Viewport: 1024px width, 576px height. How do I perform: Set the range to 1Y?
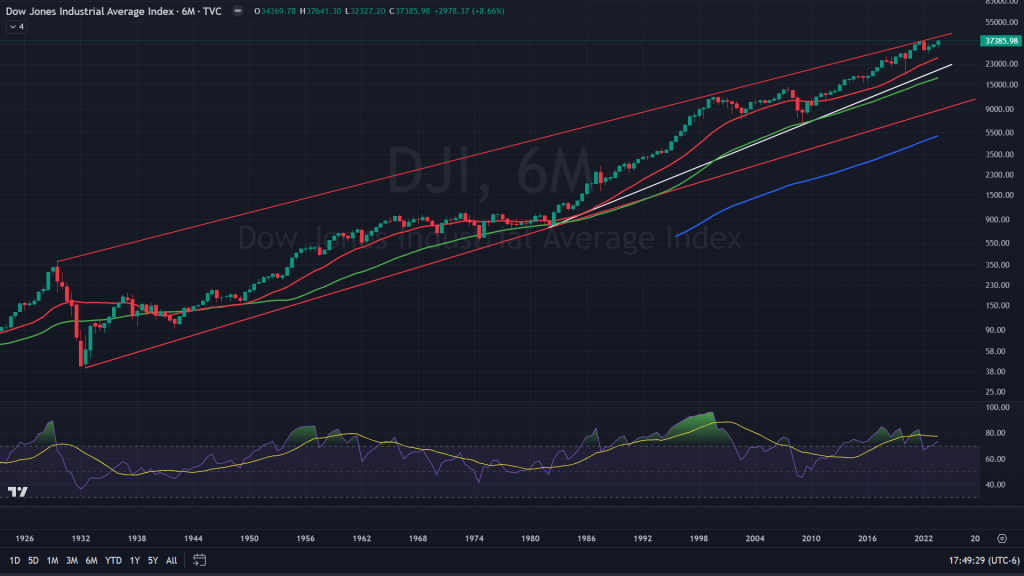click(134, 559)
